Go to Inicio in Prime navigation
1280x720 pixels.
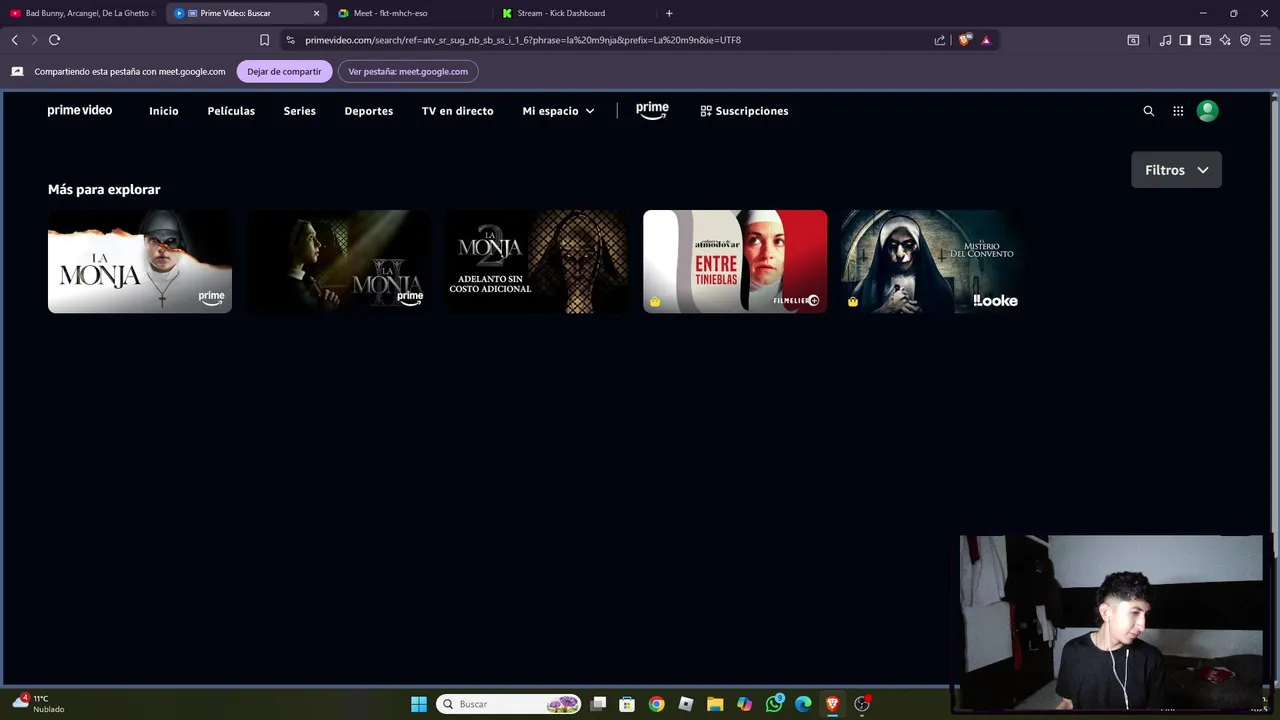click(164, 111)
